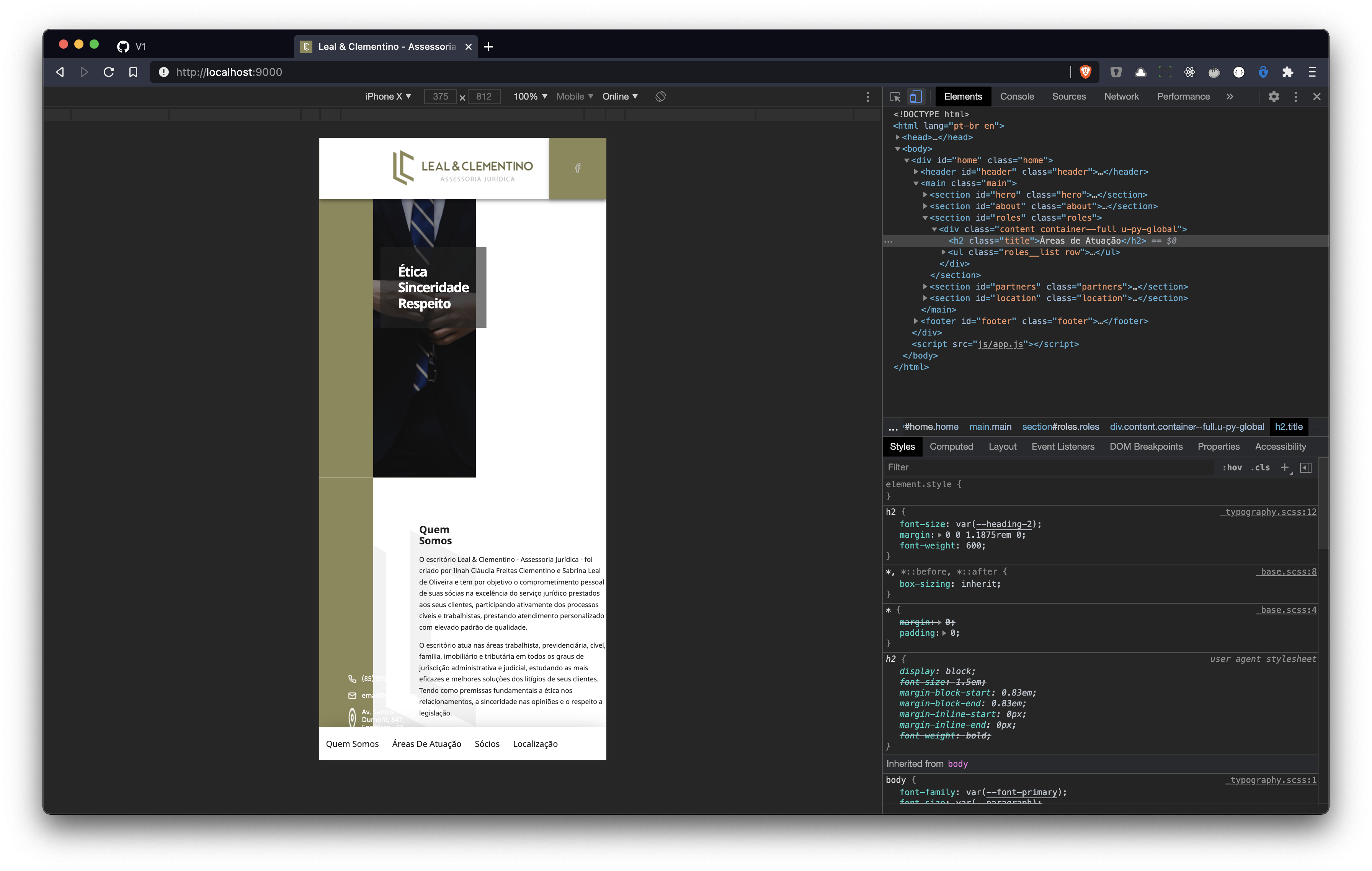Click the Facebook icon in page header

[x=578, y=168]
